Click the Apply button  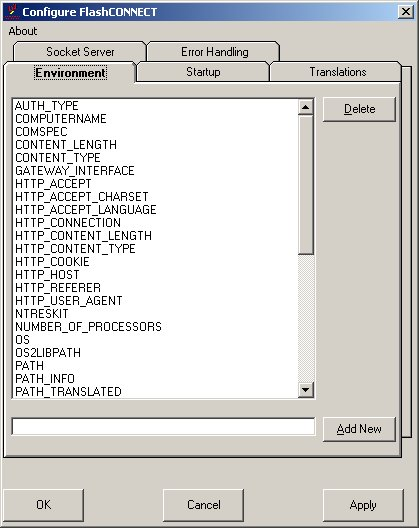click(363, 505)
